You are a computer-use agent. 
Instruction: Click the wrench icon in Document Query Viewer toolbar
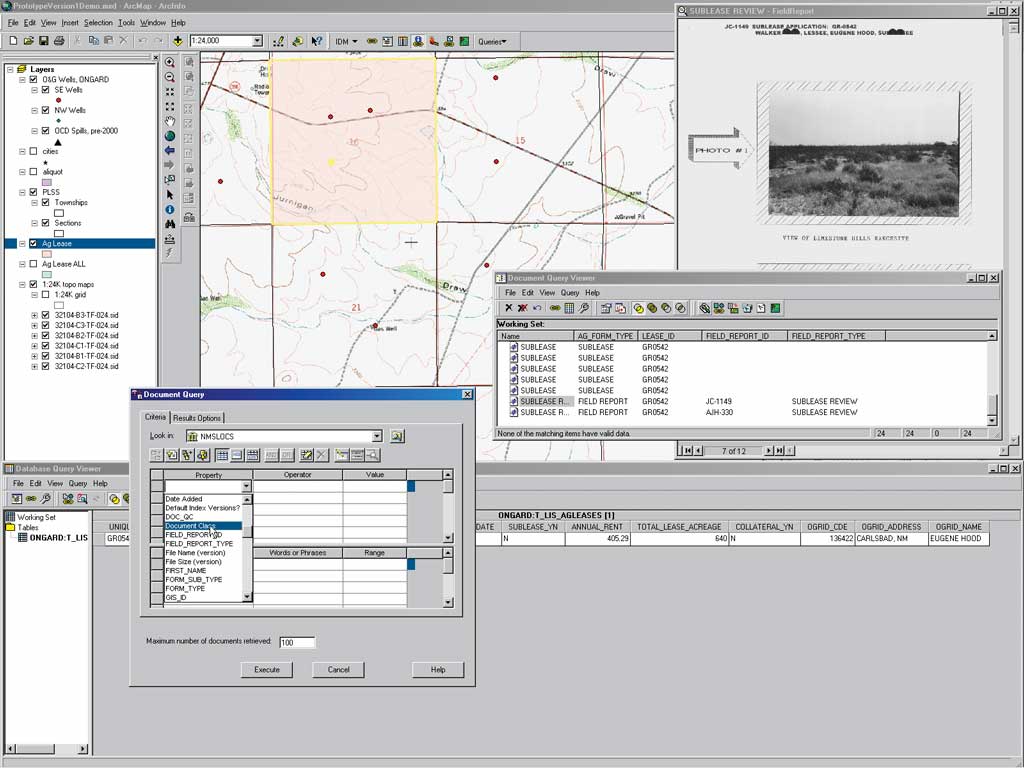pyautogui.click(x=584, y=308)
